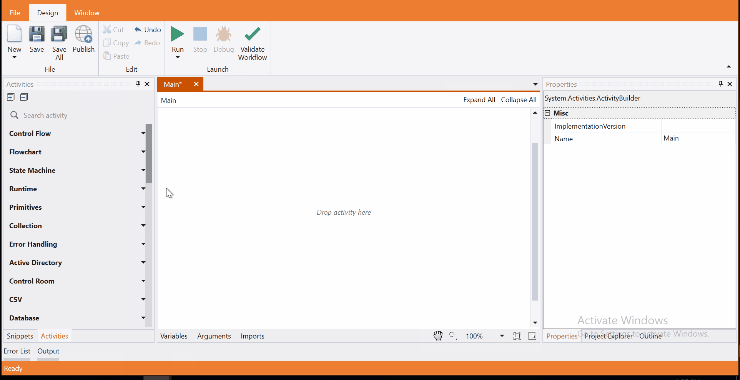Click the Redo arrow
Viewport: 740px width, 380px height.
(x=138, y=42)
